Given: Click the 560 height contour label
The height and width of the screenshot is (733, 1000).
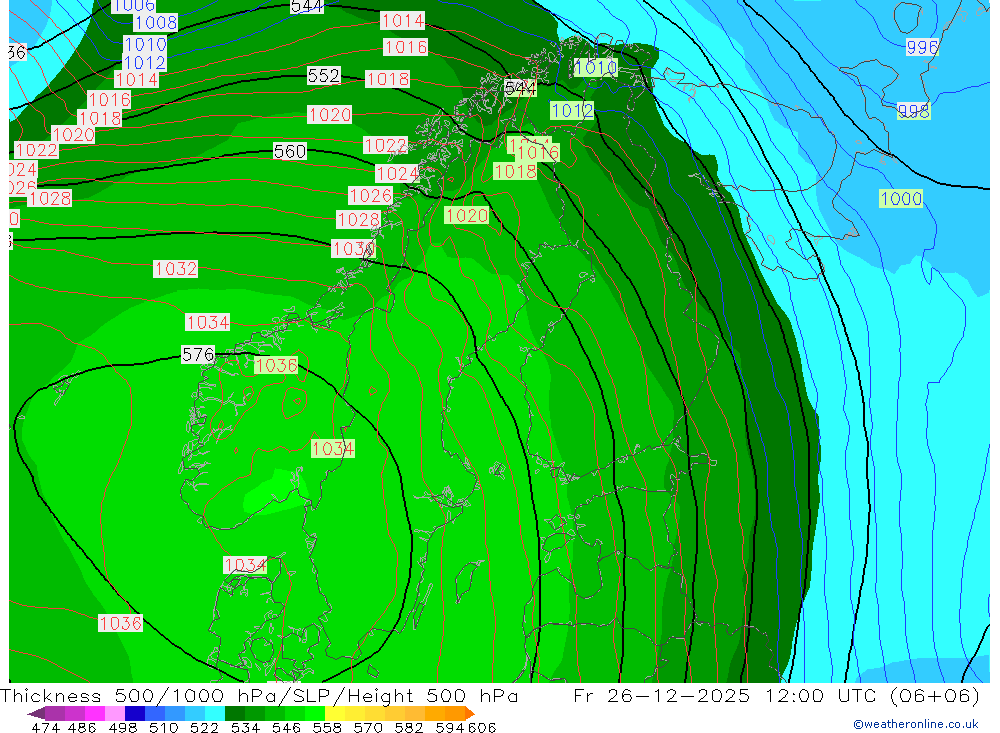Looking at the screenshot, I should pyautogui.click(x=290, y=151).
